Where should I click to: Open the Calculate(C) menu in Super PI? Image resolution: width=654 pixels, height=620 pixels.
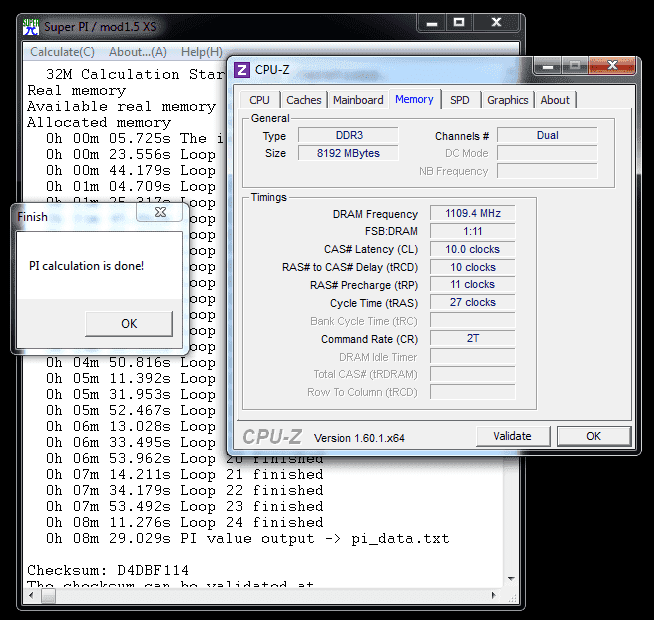(63, 52)
